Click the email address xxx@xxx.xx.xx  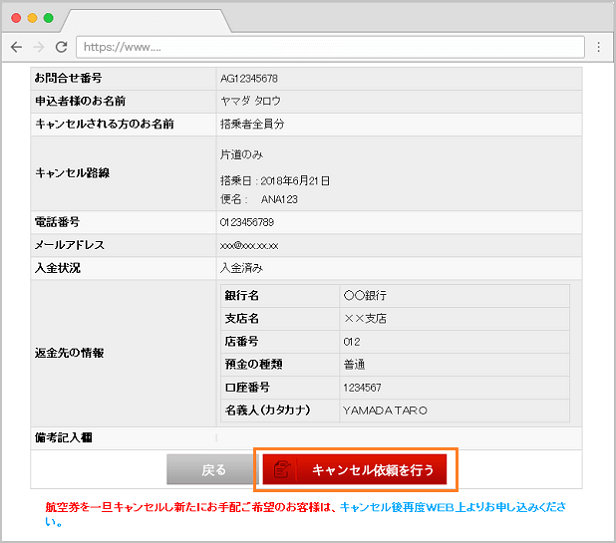click(249, 245)
